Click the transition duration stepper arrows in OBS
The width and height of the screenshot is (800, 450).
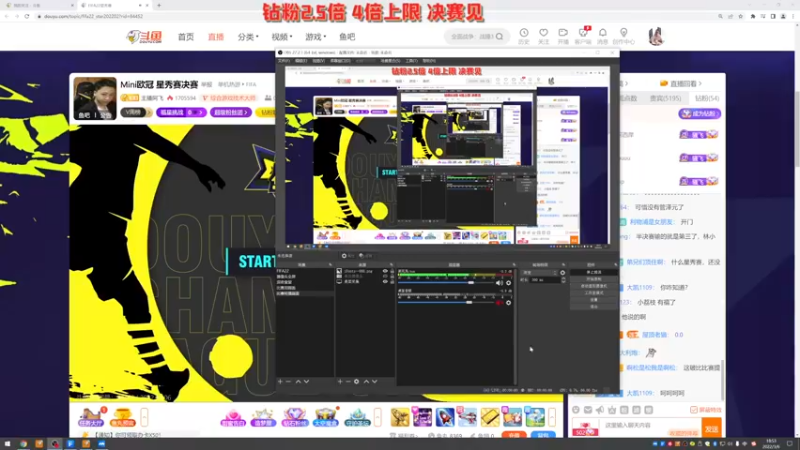tap(563, 280)
